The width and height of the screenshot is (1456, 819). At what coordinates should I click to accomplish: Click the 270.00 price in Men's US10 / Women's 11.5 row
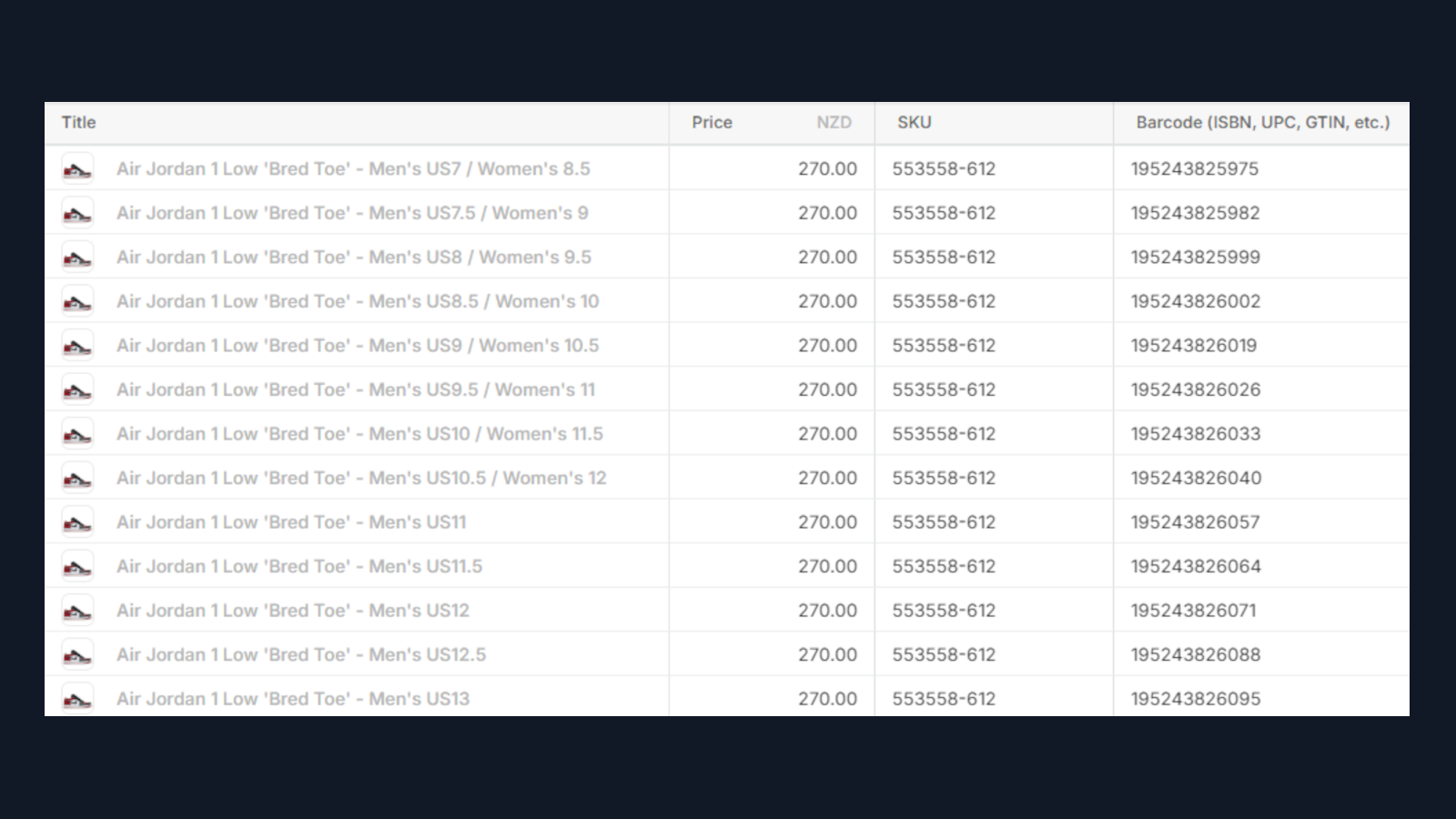(x=827, y=433)
